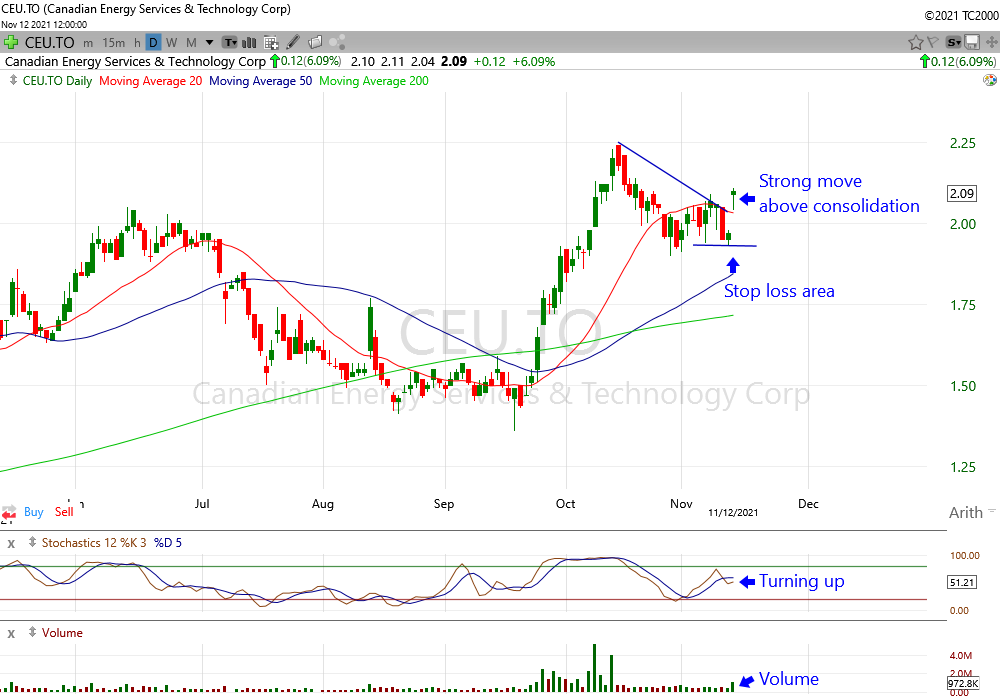
Task: Switch to the Weekly 'W' timeframe
Action: pyautogui.click(x=172, y=43)
